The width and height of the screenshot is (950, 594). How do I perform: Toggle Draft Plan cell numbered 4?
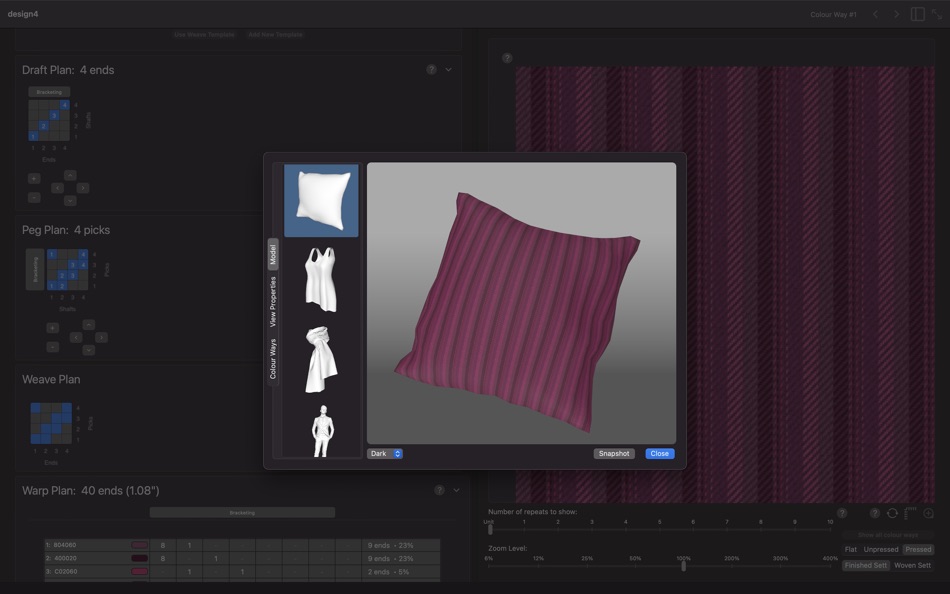pos(65,105)
